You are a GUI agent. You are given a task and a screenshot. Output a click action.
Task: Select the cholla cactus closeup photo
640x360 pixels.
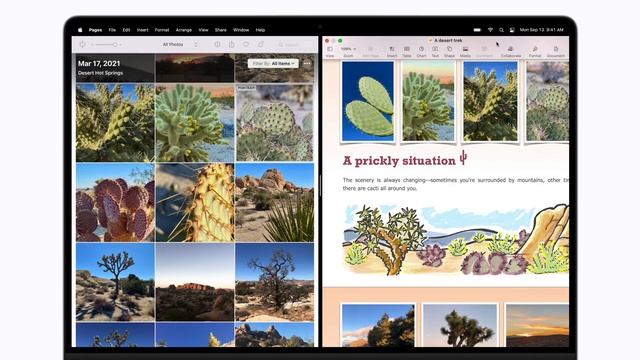[115, 123]
